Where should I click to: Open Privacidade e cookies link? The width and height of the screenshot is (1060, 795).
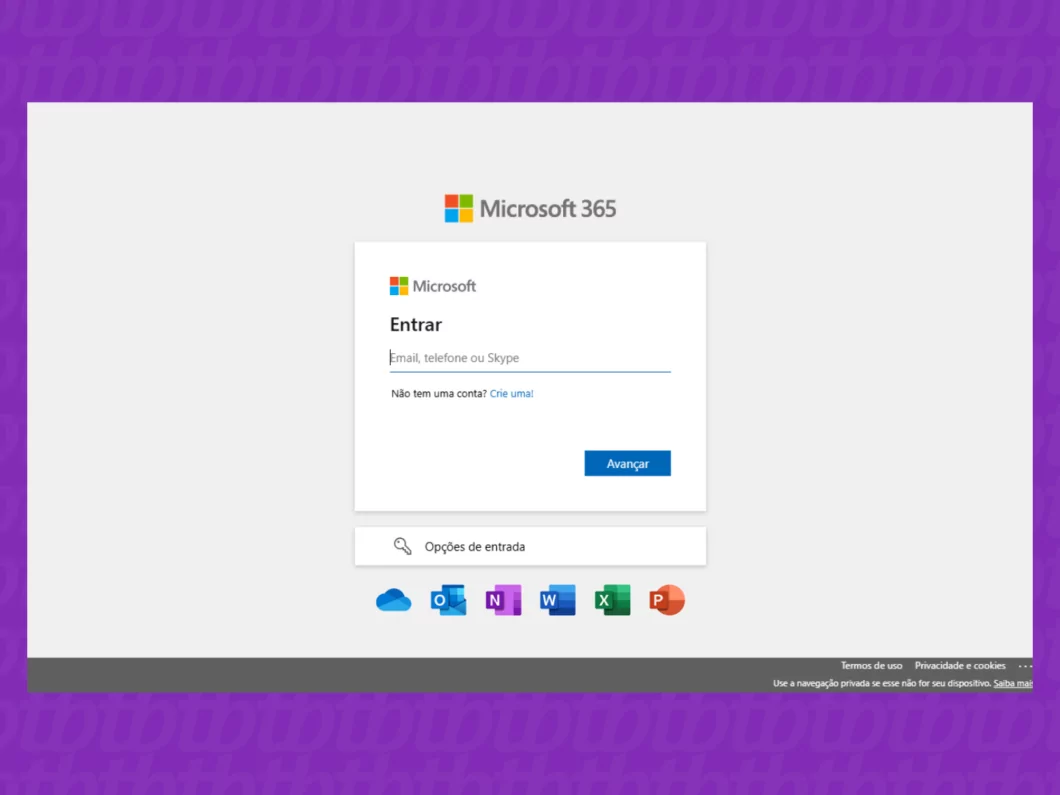pos(960,666)
